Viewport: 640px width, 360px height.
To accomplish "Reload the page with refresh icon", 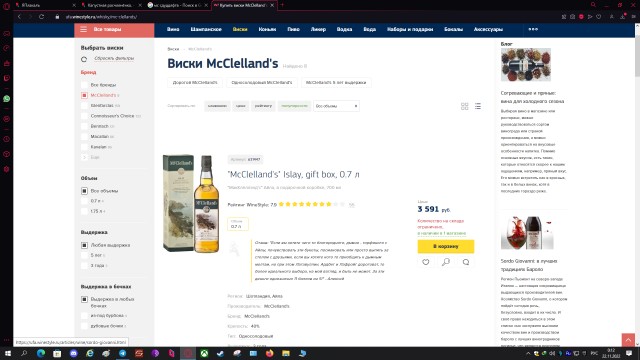I will pos(41,17).
